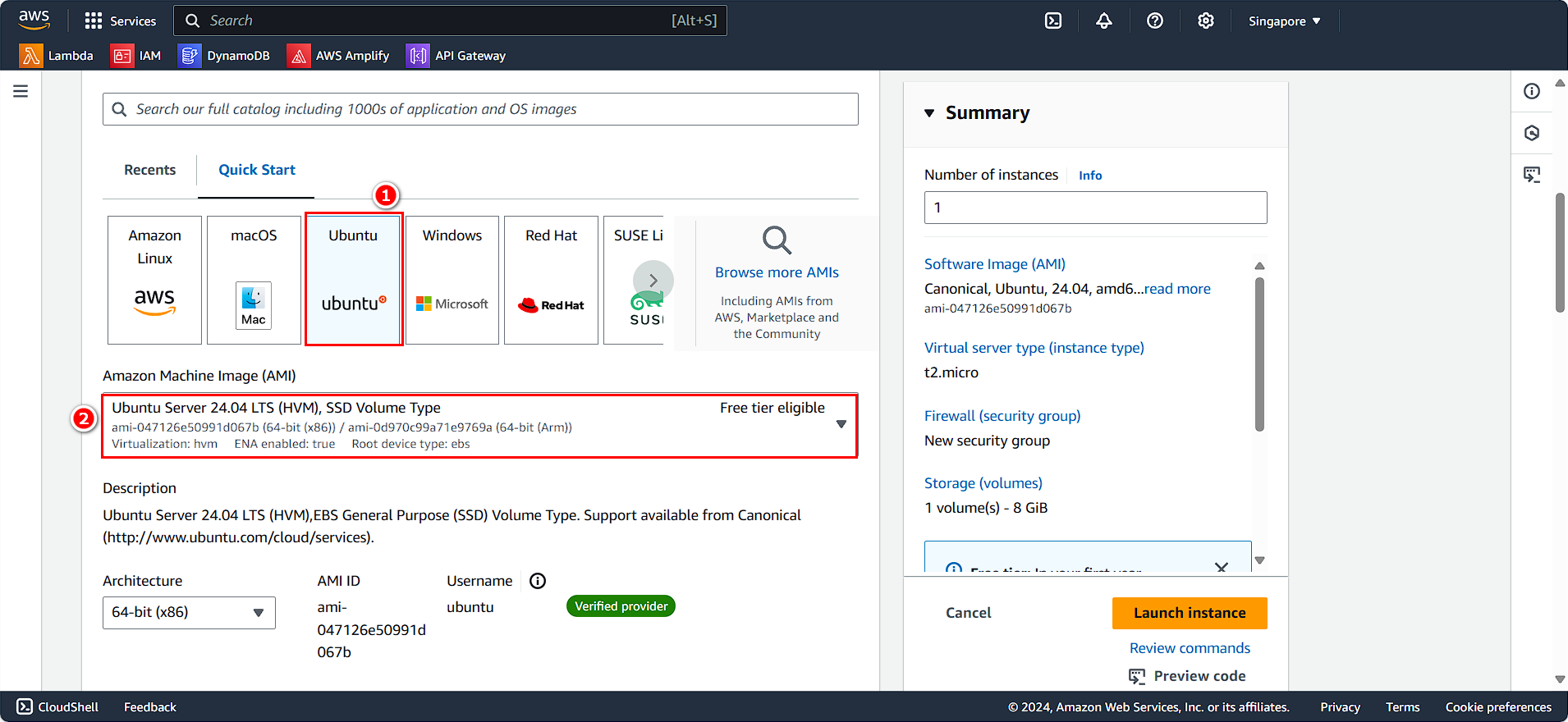The image size is (1568, 722).
Task: Click the Launch instance button
Action: click(1190, 613)
